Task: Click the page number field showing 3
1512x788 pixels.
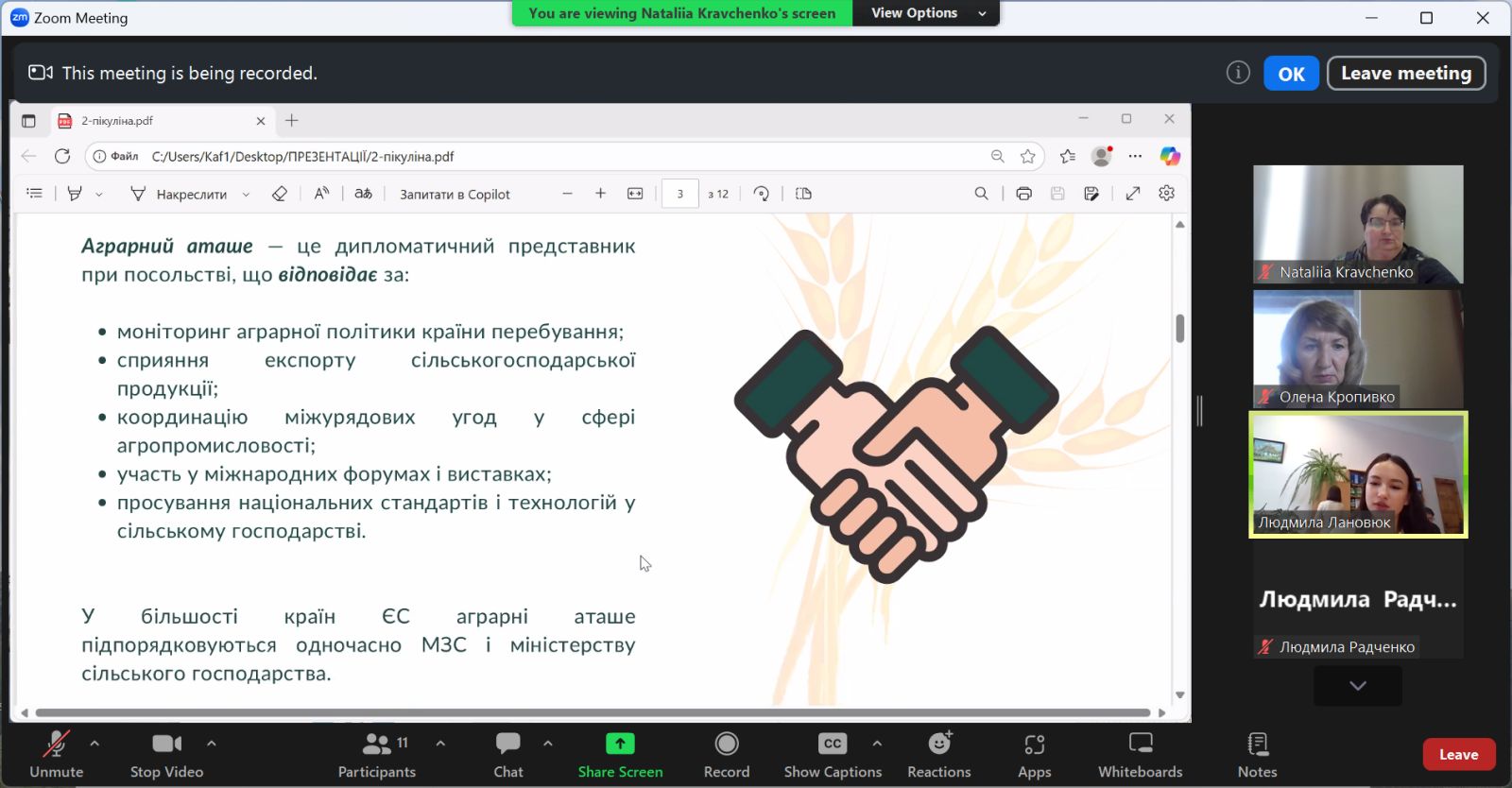Action: (x=680, y=194)
